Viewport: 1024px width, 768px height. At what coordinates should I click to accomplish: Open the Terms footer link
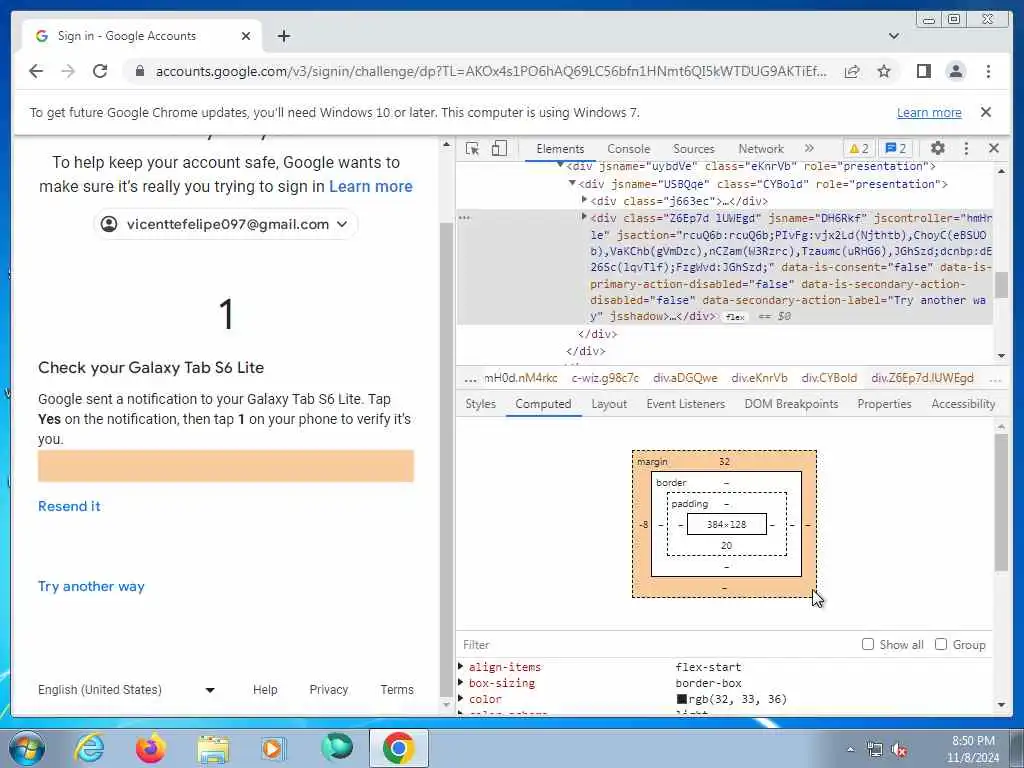(x=397, y=690)
